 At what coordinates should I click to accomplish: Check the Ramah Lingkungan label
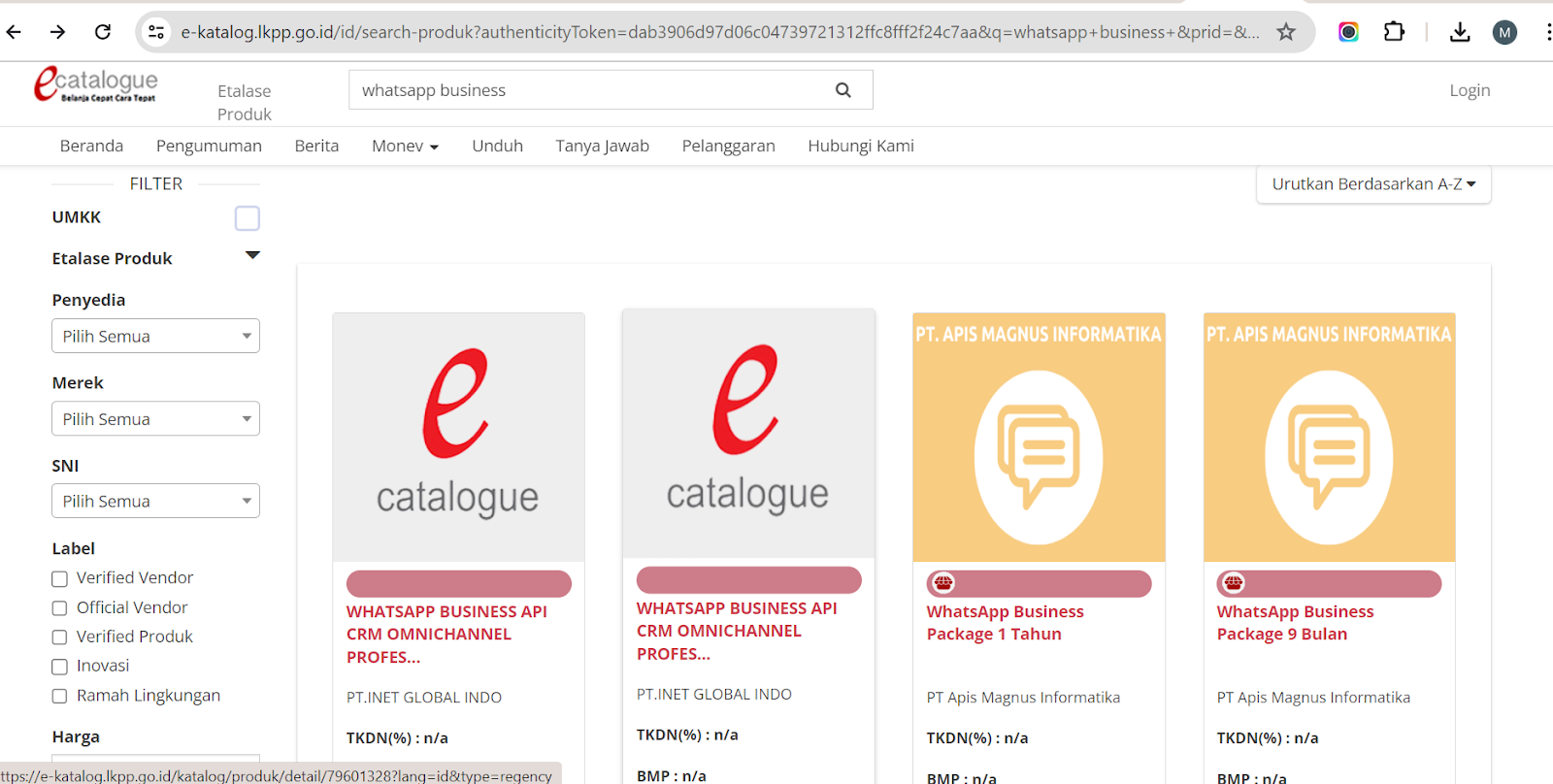(59, 697)
